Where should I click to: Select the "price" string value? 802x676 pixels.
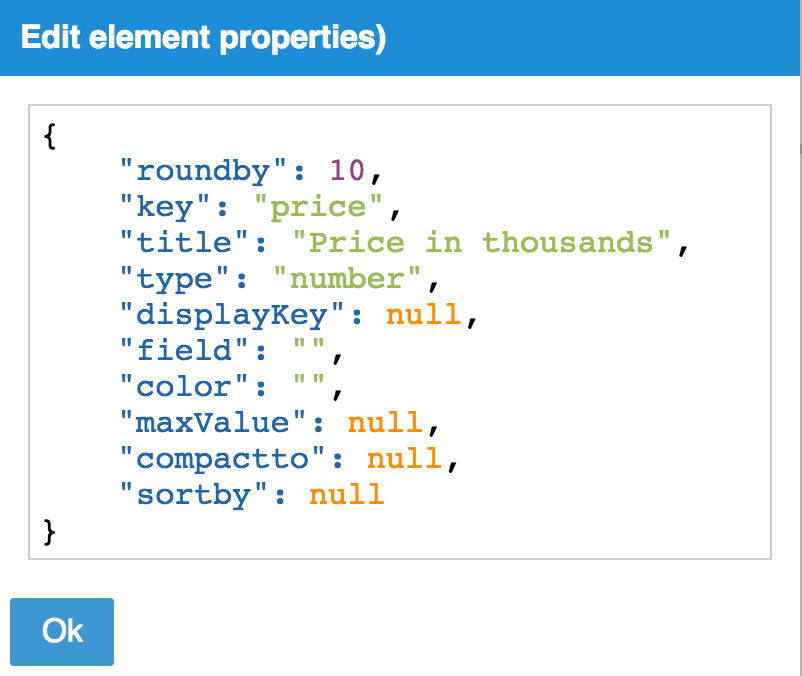coord(320,207)
